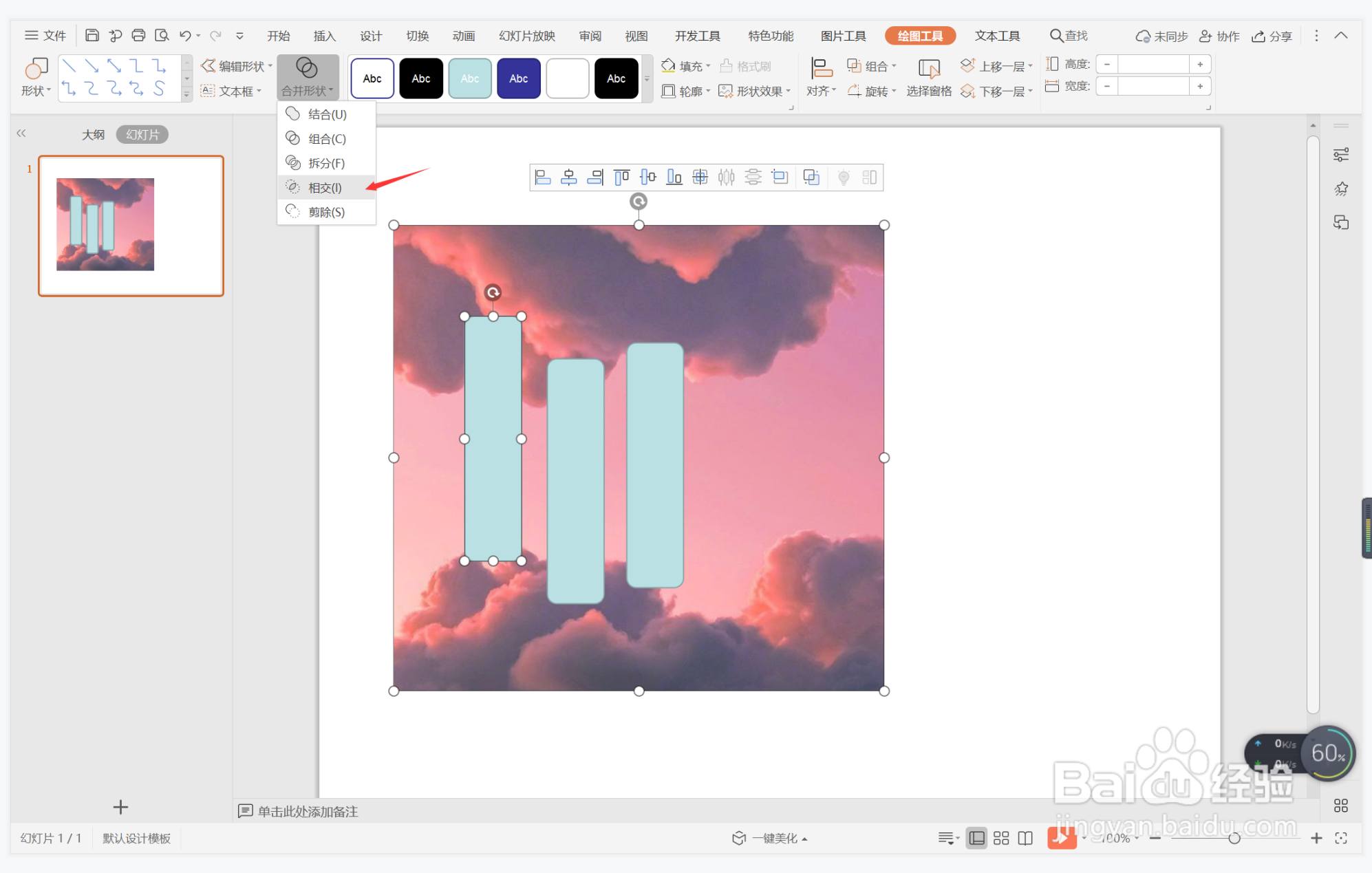Click the star-shaped icon in the right sidebar
Viewport: 1372px width, 873px height.
(x=1340, y=188)
